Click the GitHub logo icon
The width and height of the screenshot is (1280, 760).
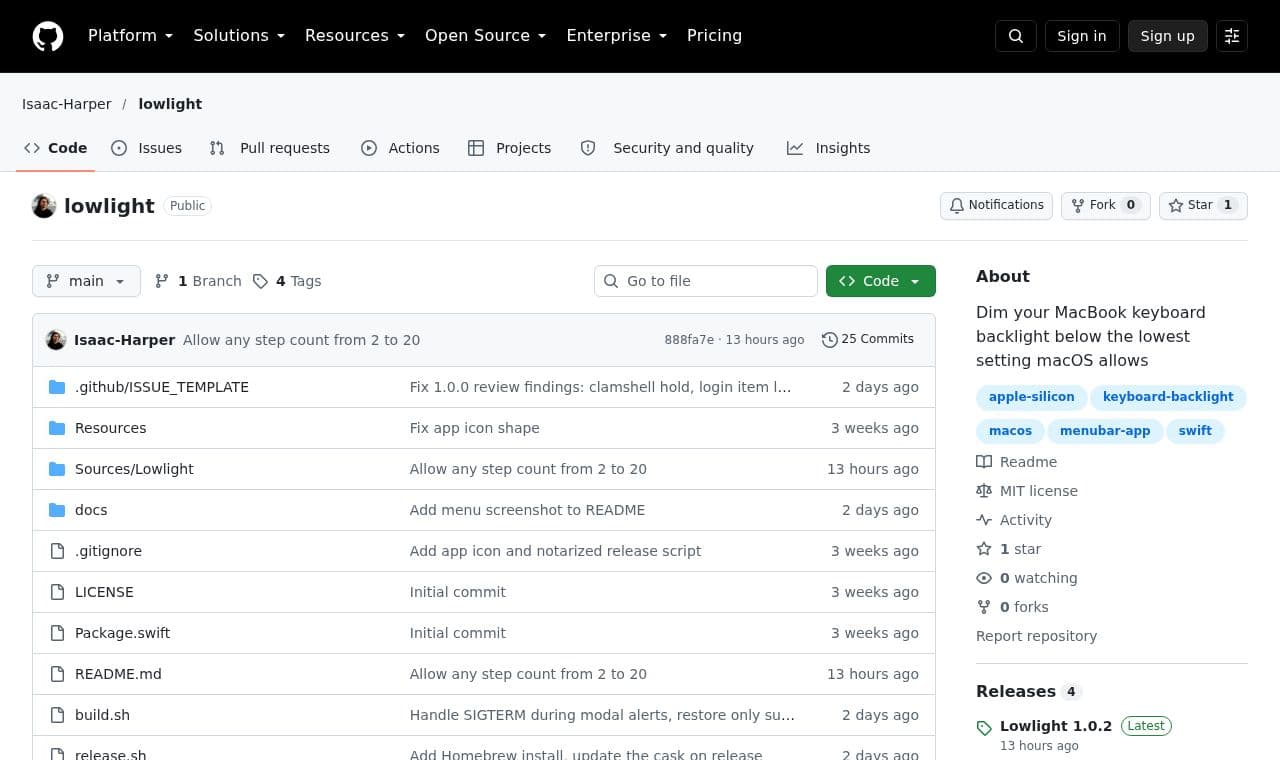coord(48,36)
